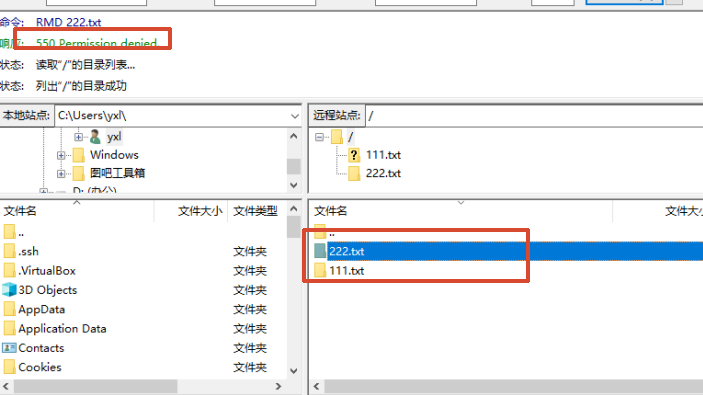Viewport: 703px width, 395px height.
Task: Click local tree scrollbar down arrow
Action: pos(294,185)
